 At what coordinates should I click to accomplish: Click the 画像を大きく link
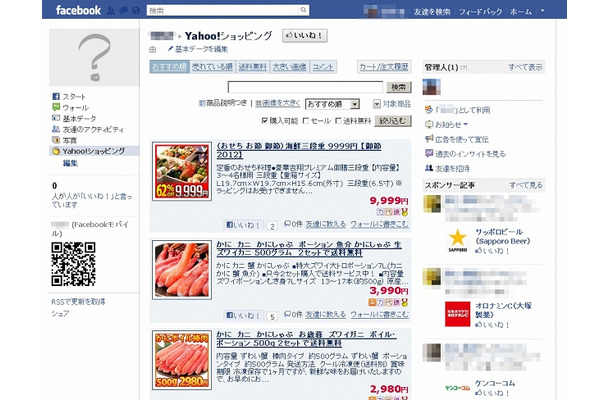[x=281, y=103]
